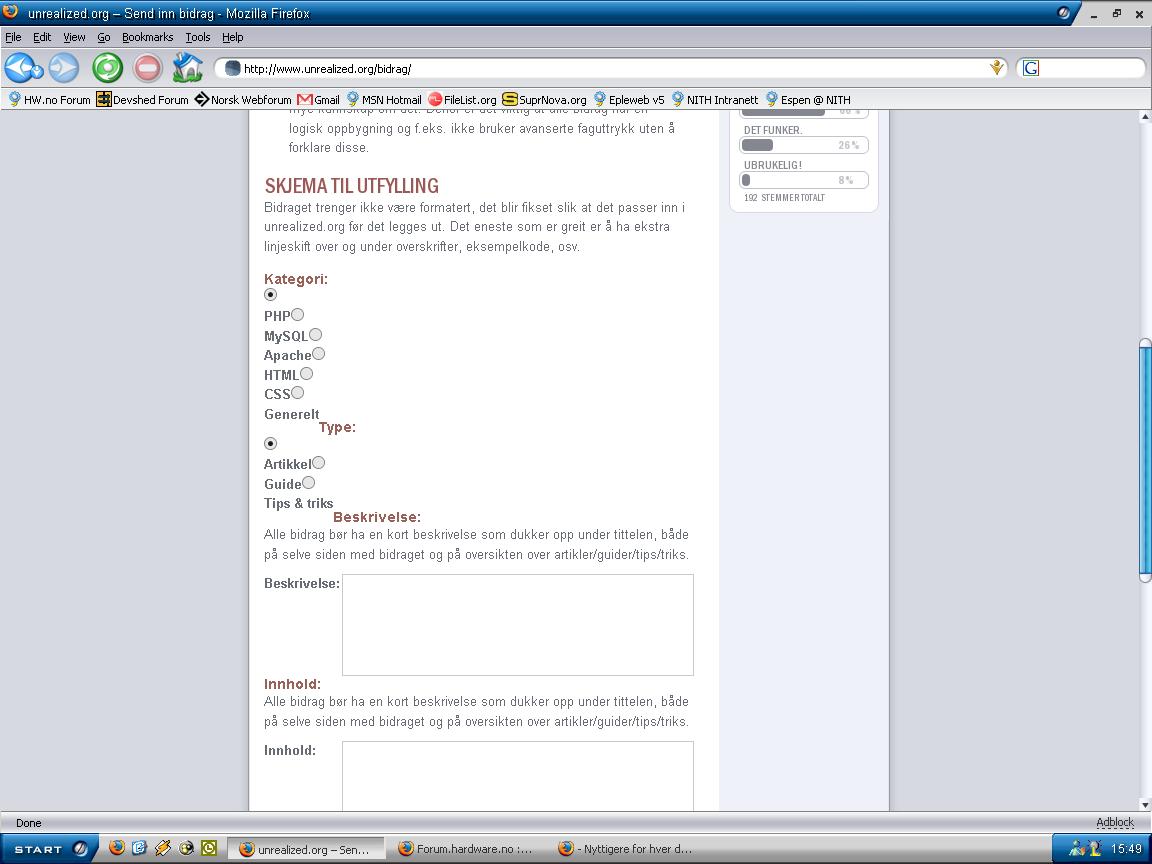Open the Devshed Forum bookmark

(143, 99)
